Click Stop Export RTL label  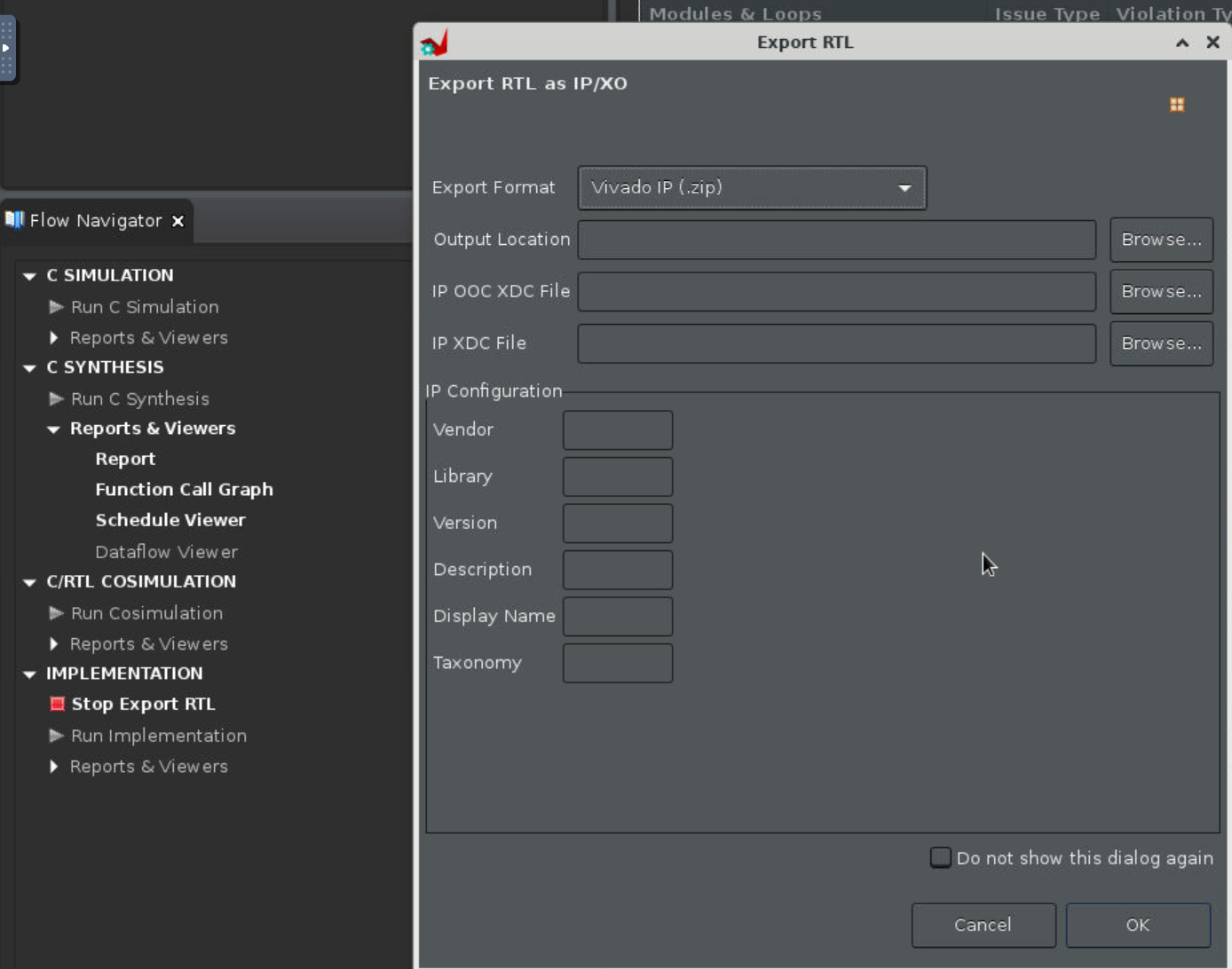(x=143, y=705)
